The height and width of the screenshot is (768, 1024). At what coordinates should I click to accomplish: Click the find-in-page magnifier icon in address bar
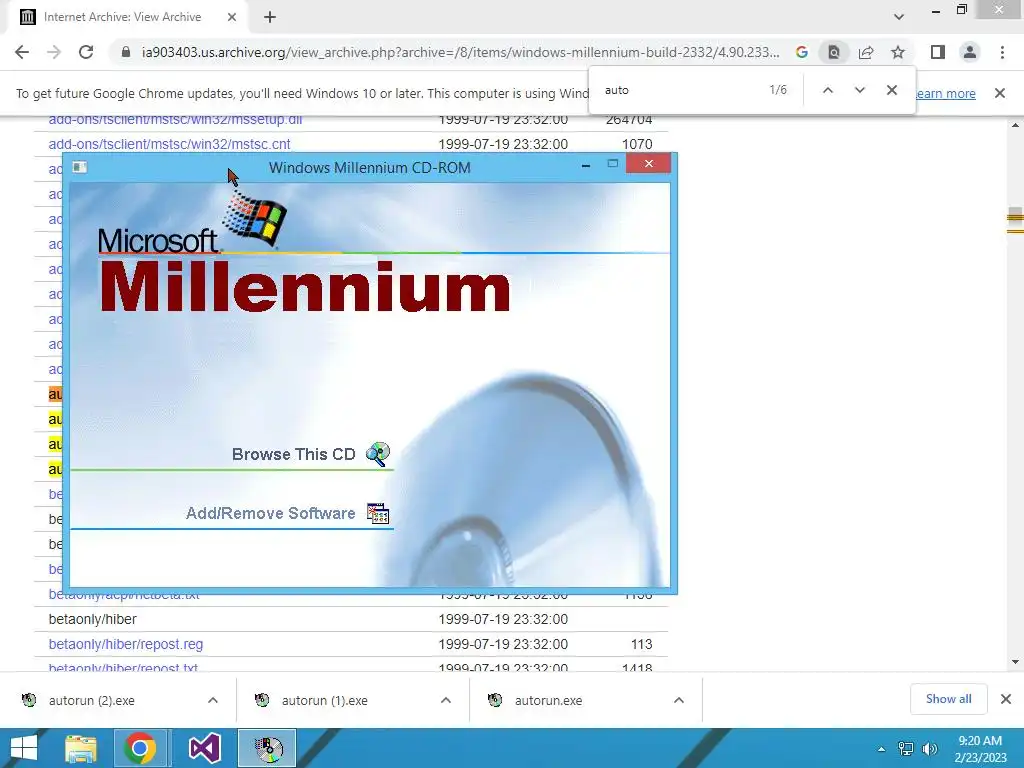[834, 52]
